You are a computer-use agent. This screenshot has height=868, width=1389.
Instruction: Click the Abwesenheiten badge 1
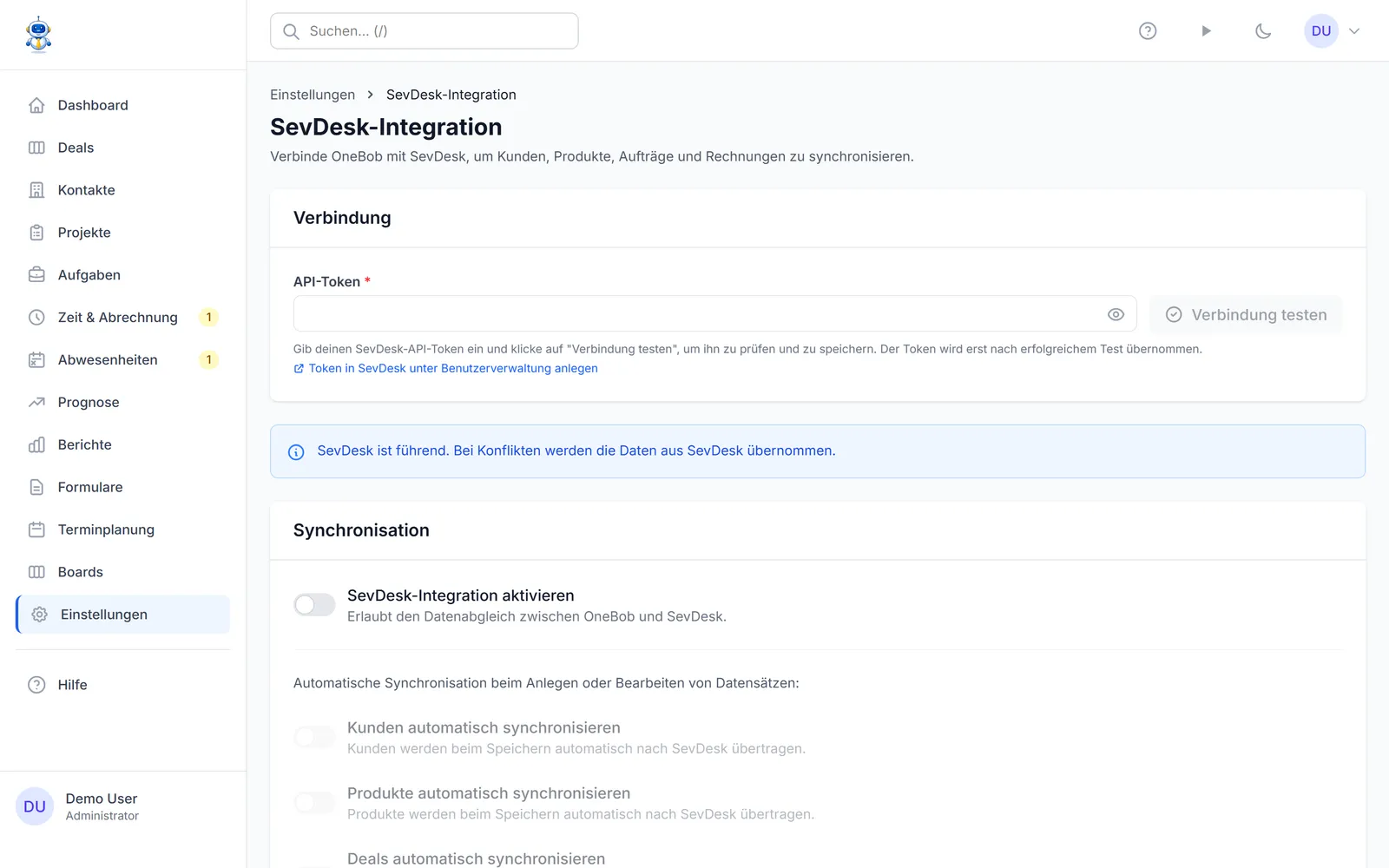(x=208, y=360)
